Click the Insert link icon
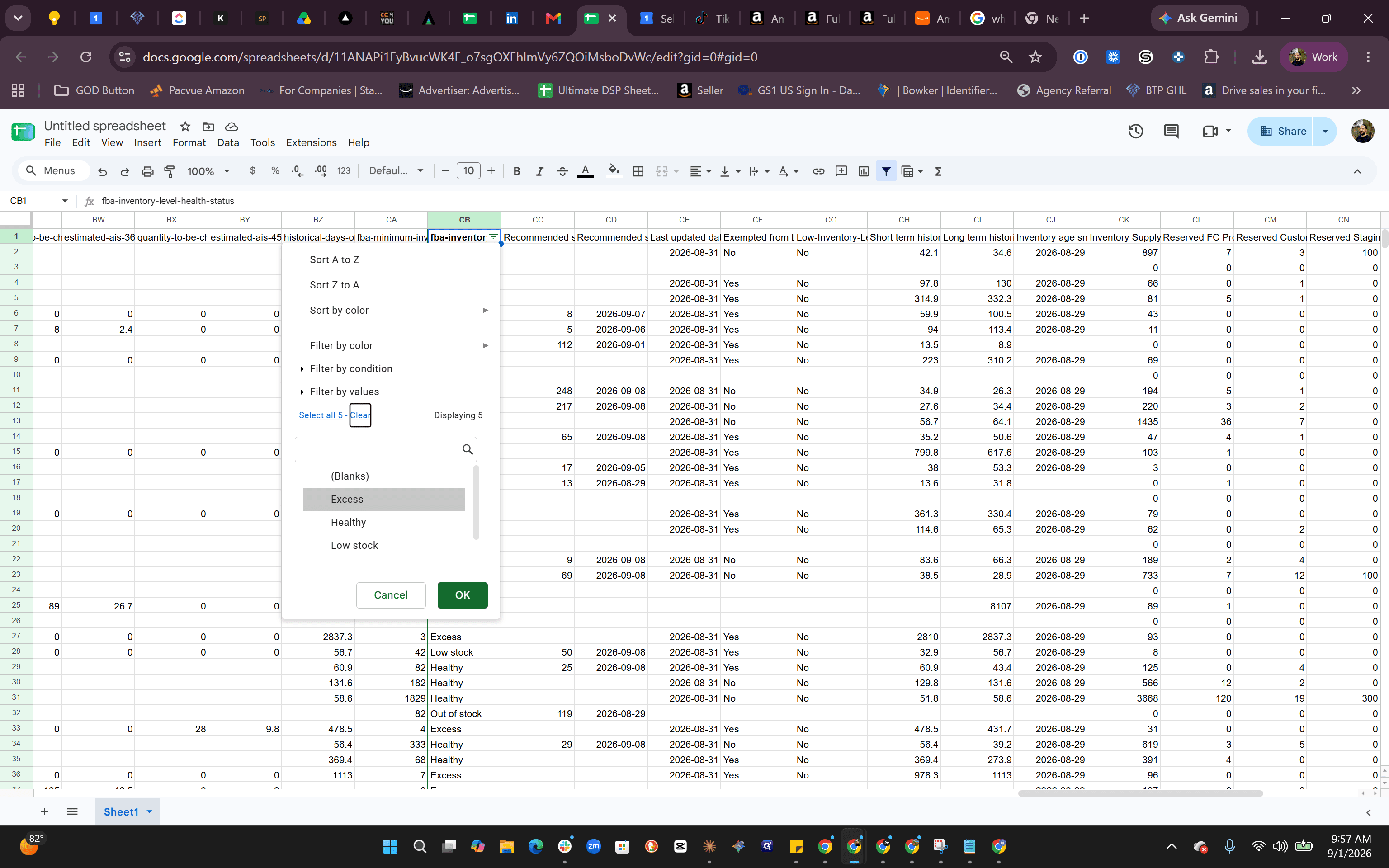1389x868 pixels. coord(818,171)
